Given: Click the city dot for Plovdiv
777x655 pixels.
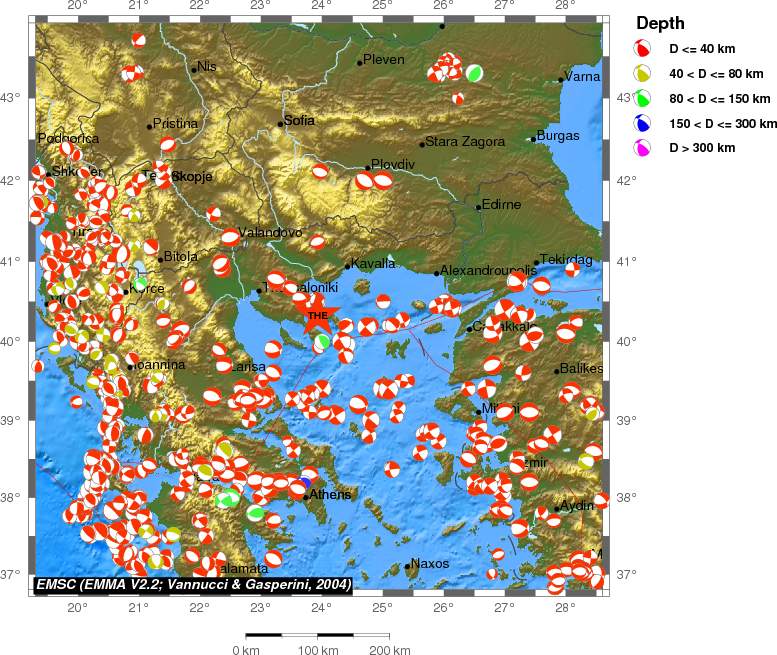Looking at the screenshot, I should (368, 167).
